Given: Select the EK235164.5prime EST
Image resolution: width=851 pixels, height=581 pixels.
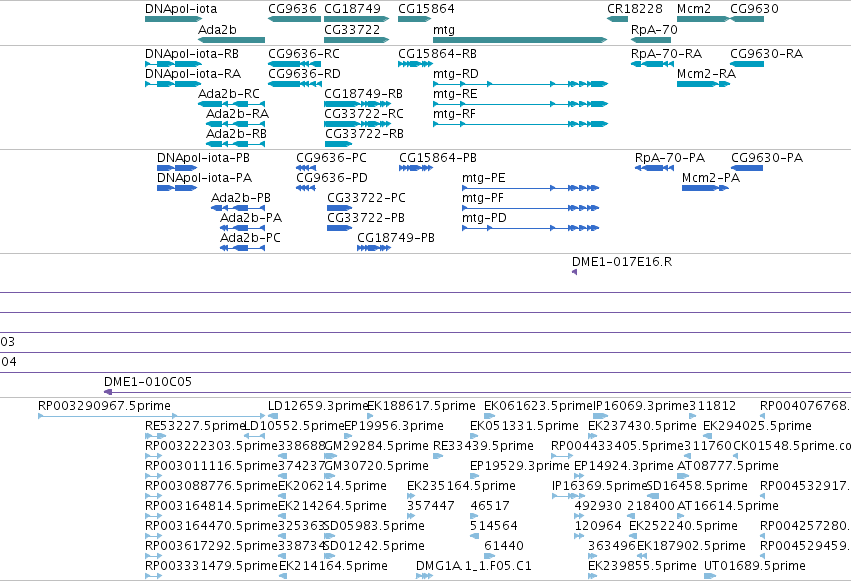Looking at the screenshot, I should coord(411,496).
